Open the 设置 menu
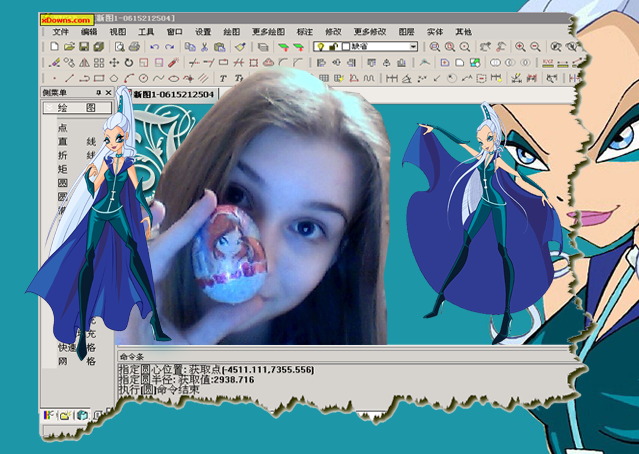The image size is (639, 454). point(203,32)
